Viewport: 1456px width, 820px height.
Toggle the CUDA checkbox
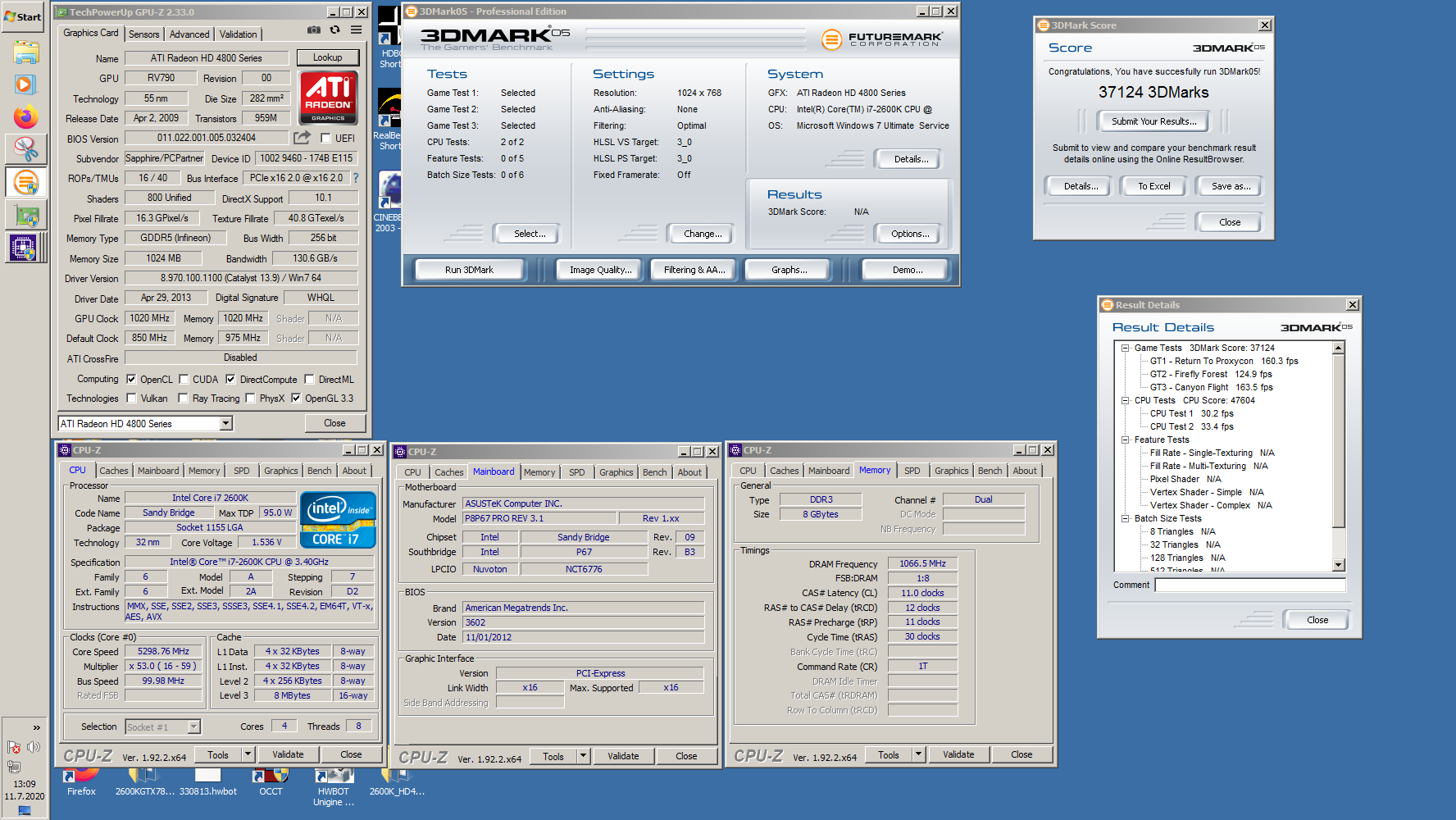click(184, 380)
